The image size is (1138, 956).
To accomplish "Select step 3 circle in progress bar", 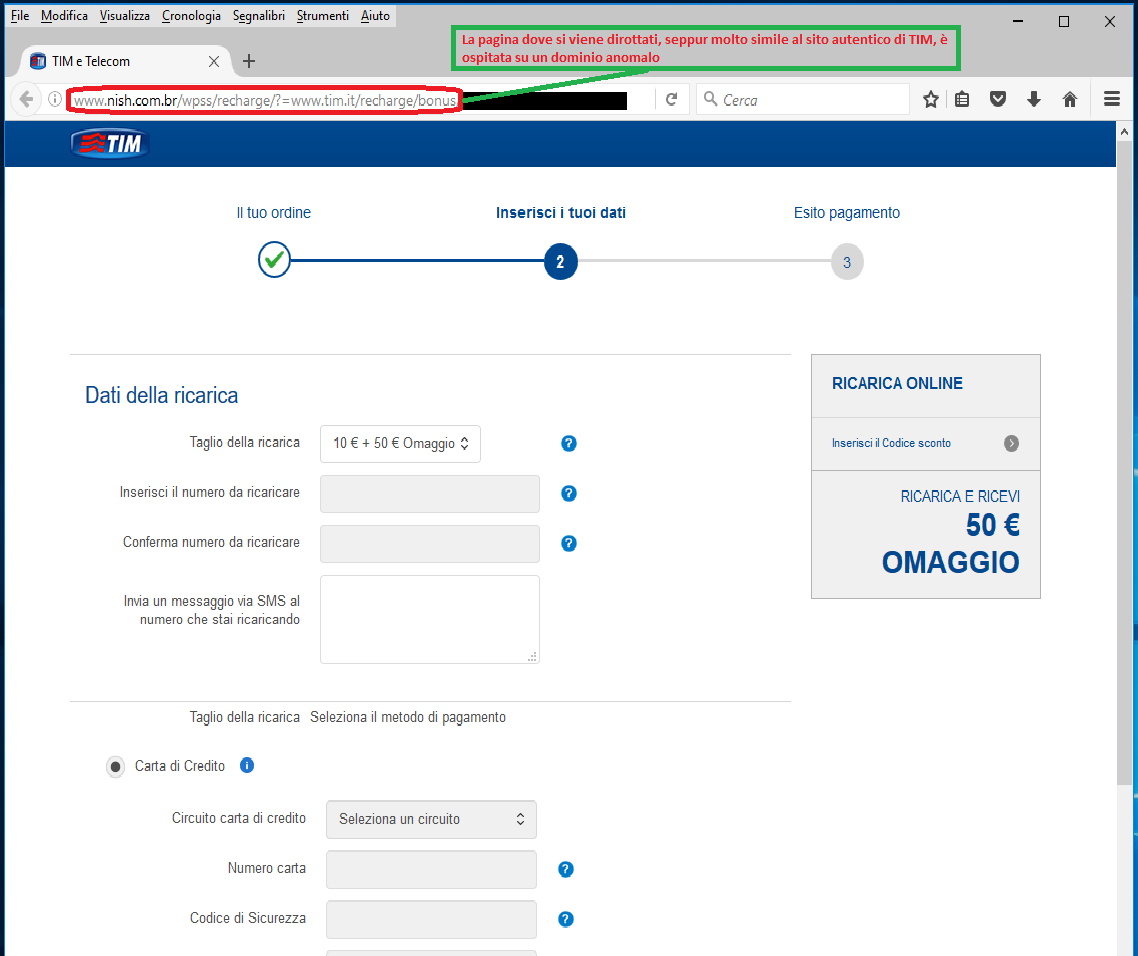I will (847, 263).
